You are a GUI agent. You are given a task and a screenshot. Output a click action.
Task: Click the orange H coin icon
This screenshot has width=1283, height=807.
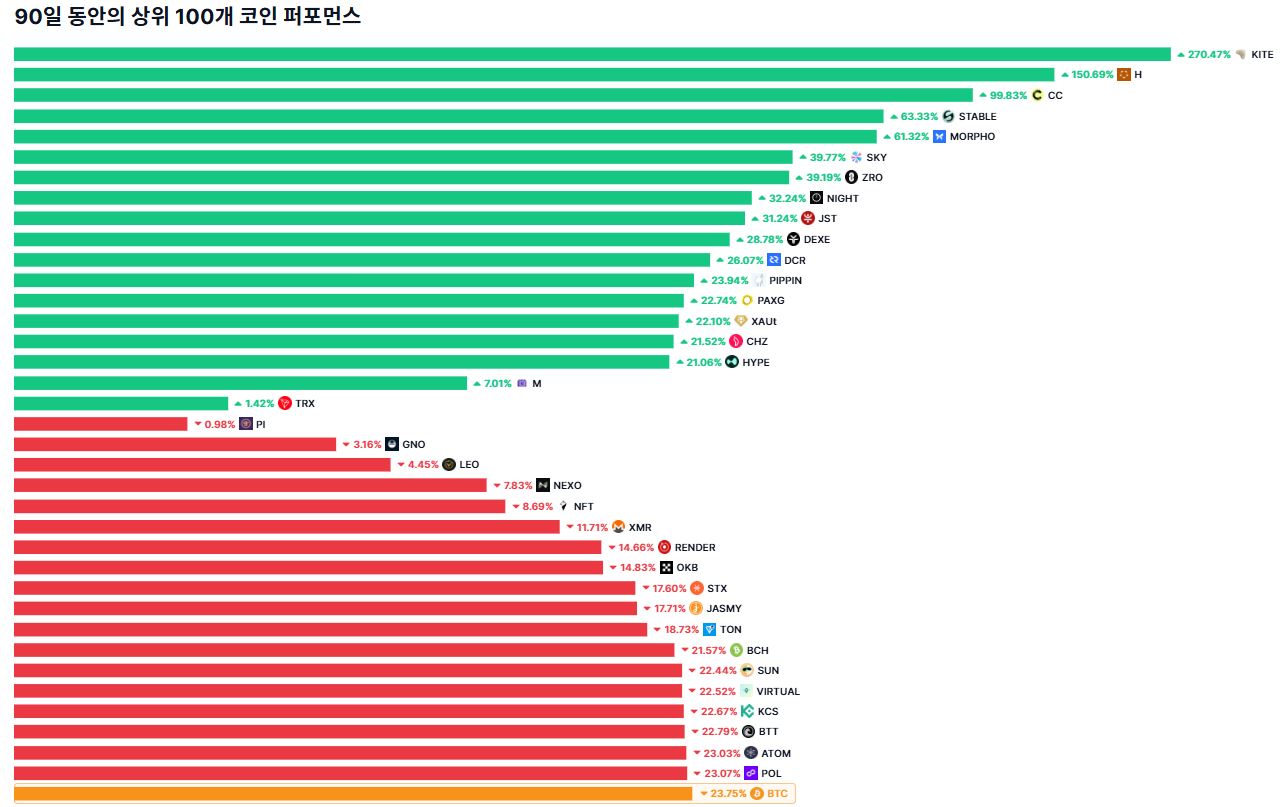(x=1124, y=75)
